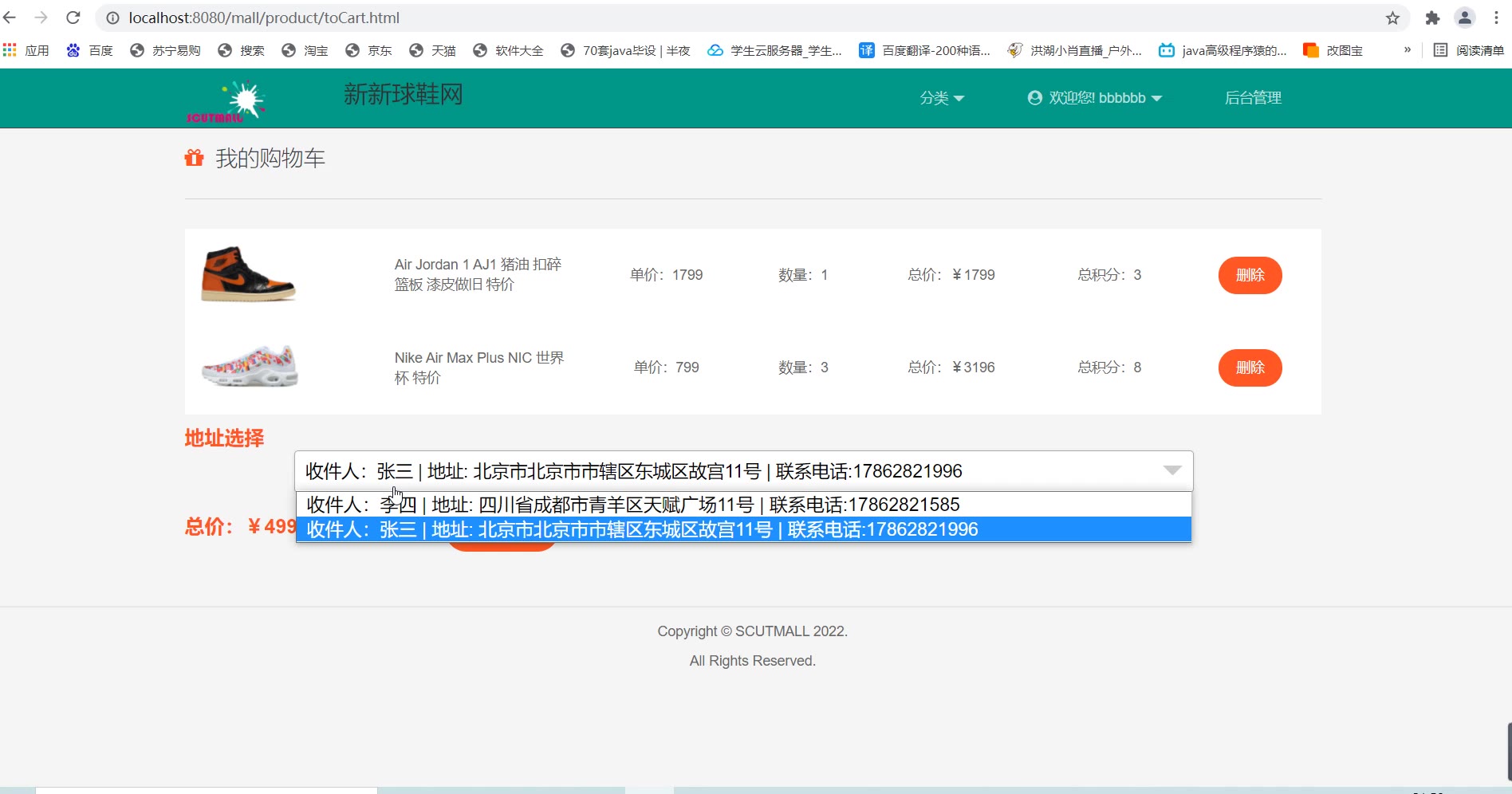This screenshot has width=1512, height=794.
Task: Click the 总积分: 8 text
Action: point(1109,368)
